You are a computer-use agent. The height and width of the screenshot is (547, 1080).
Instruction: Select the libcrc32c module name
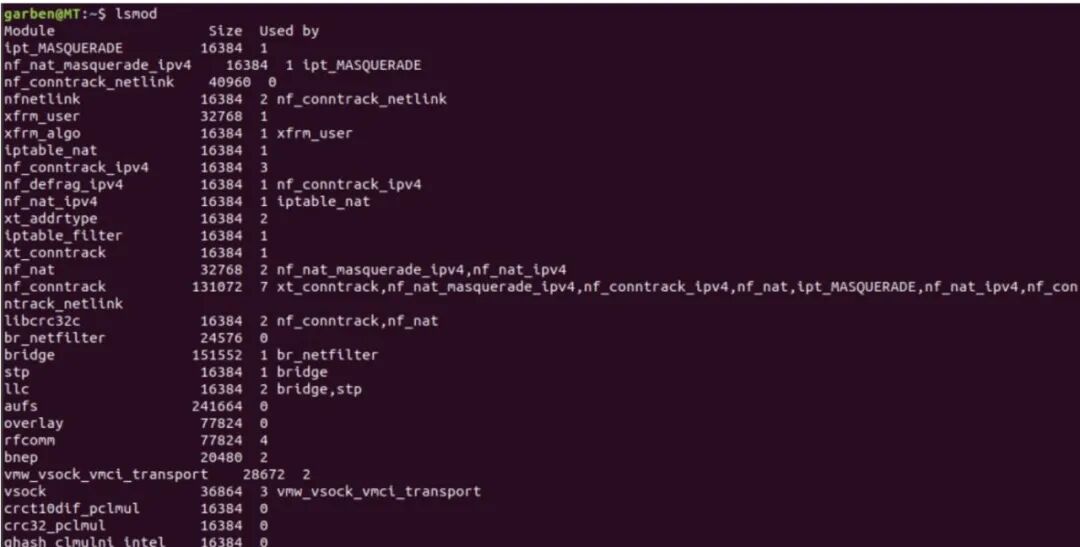click(41, 321)
